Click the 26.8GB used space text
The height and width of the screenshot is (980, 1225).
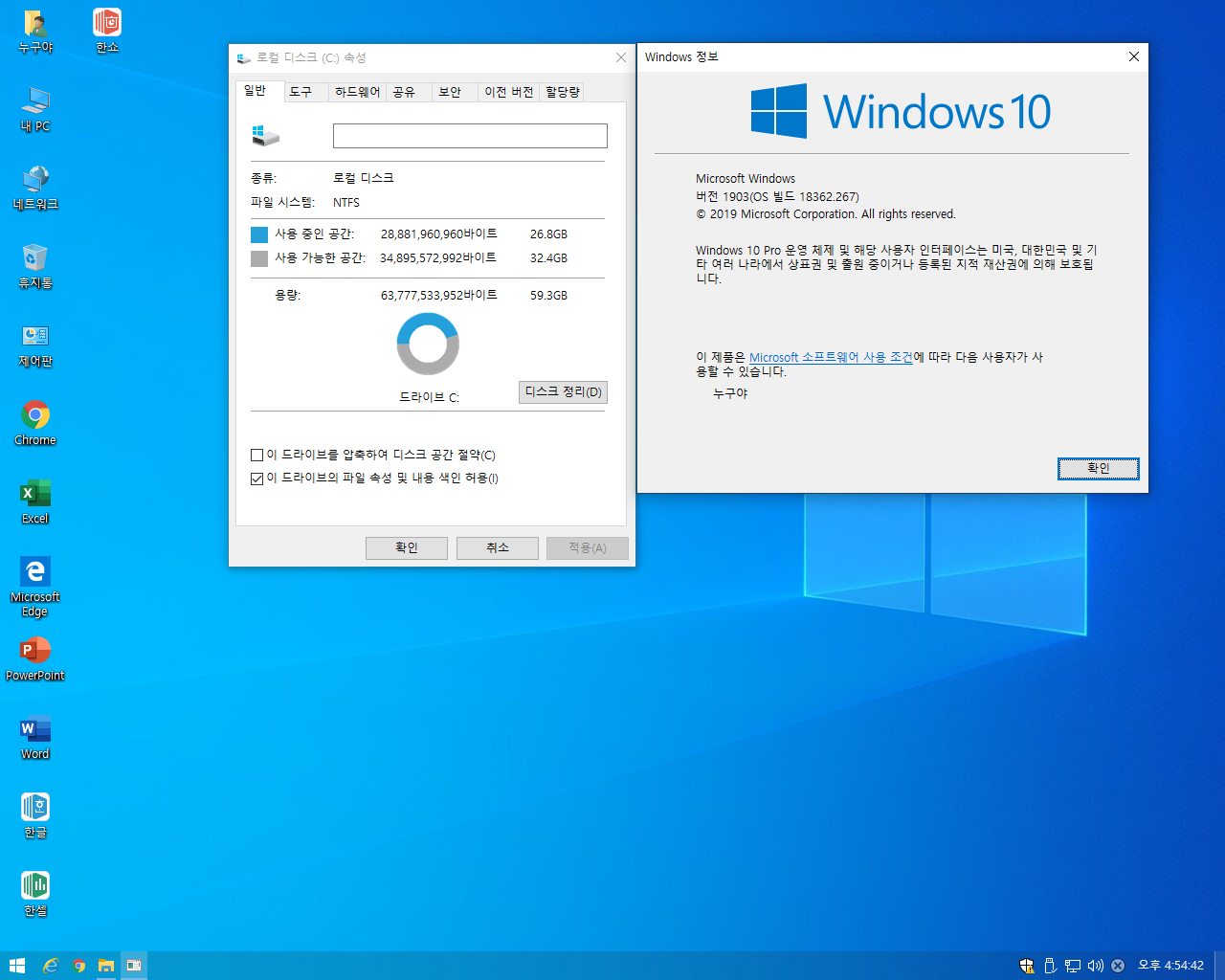click(x=548, y=234)
